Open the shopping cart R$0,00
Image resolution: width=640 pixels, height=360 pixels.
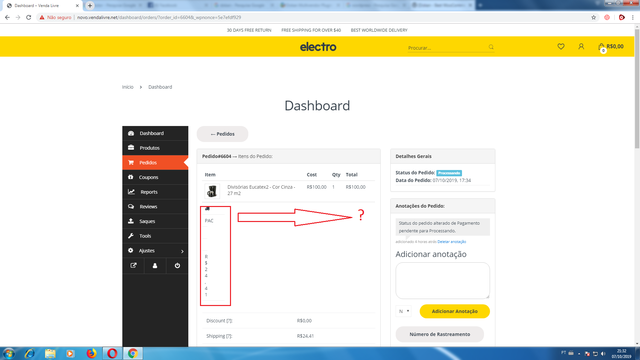(611, 47)
